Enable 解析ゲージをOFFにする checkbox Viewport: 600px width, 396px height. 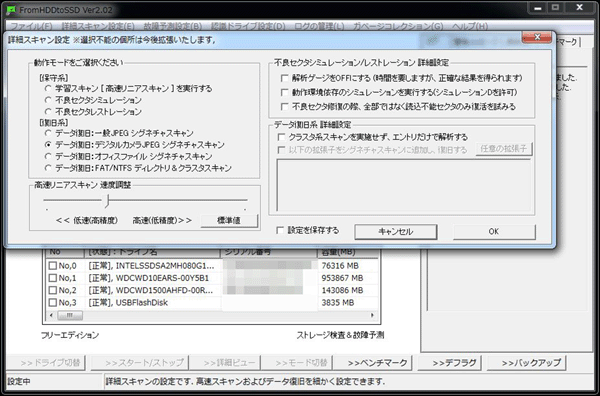[x=284, y=78]
